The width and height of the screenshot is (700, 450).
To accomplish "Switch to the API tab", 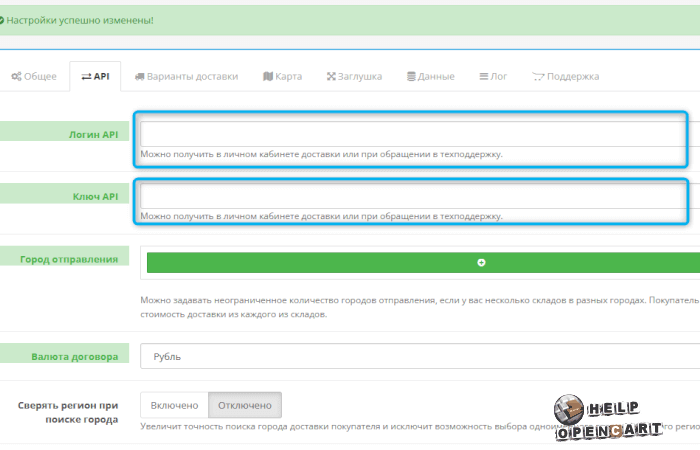I will pos(95,76).
